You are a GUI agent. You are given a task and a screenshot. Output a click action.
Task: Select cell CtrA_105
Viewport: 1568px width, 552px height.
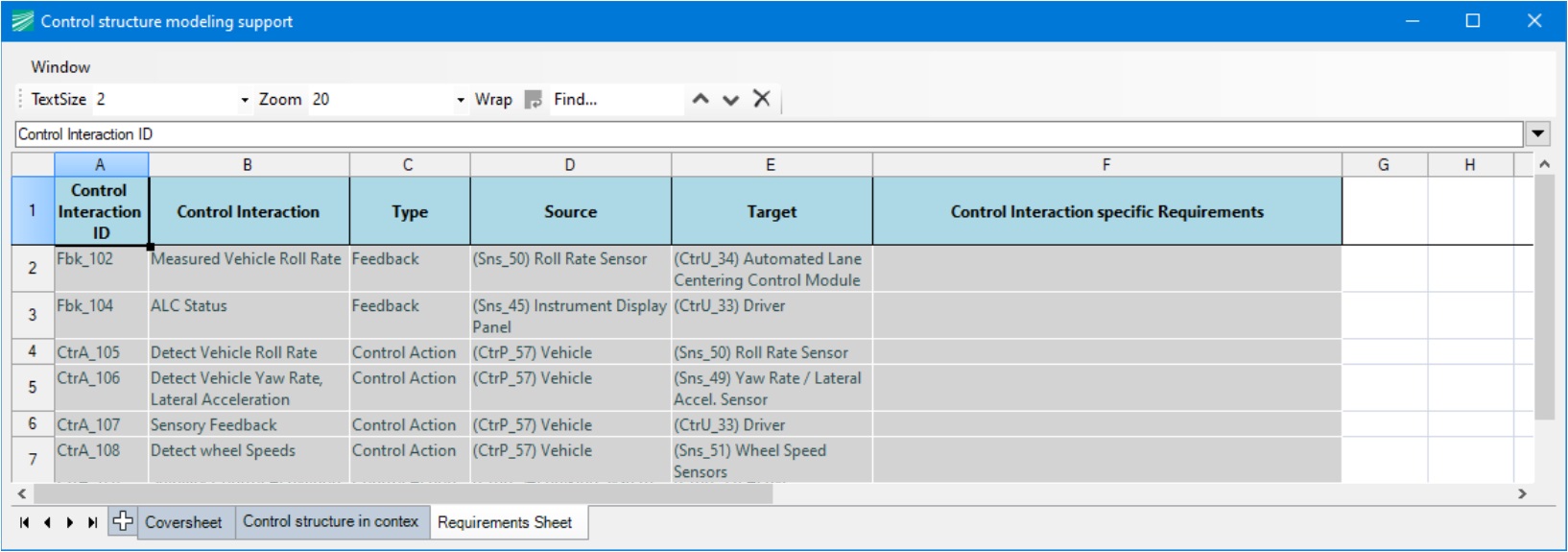tap(101, 352)
